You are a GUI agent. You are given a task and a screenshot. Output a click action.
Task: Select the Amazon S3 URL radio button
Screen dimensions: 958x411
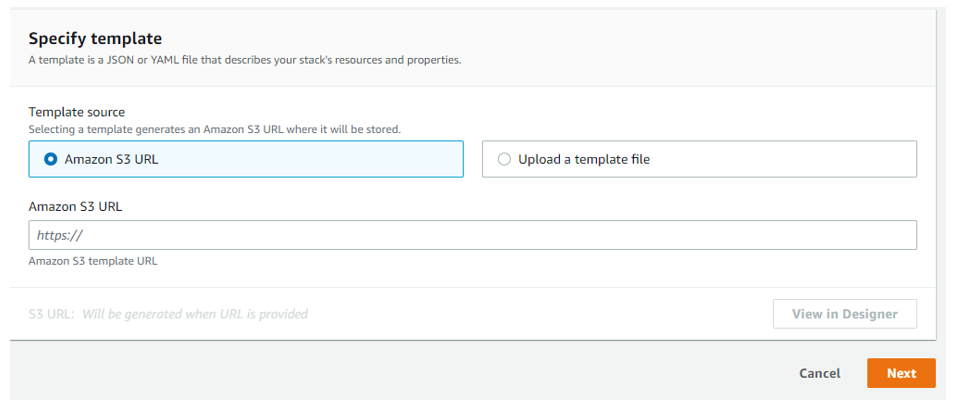coord(50,159)
